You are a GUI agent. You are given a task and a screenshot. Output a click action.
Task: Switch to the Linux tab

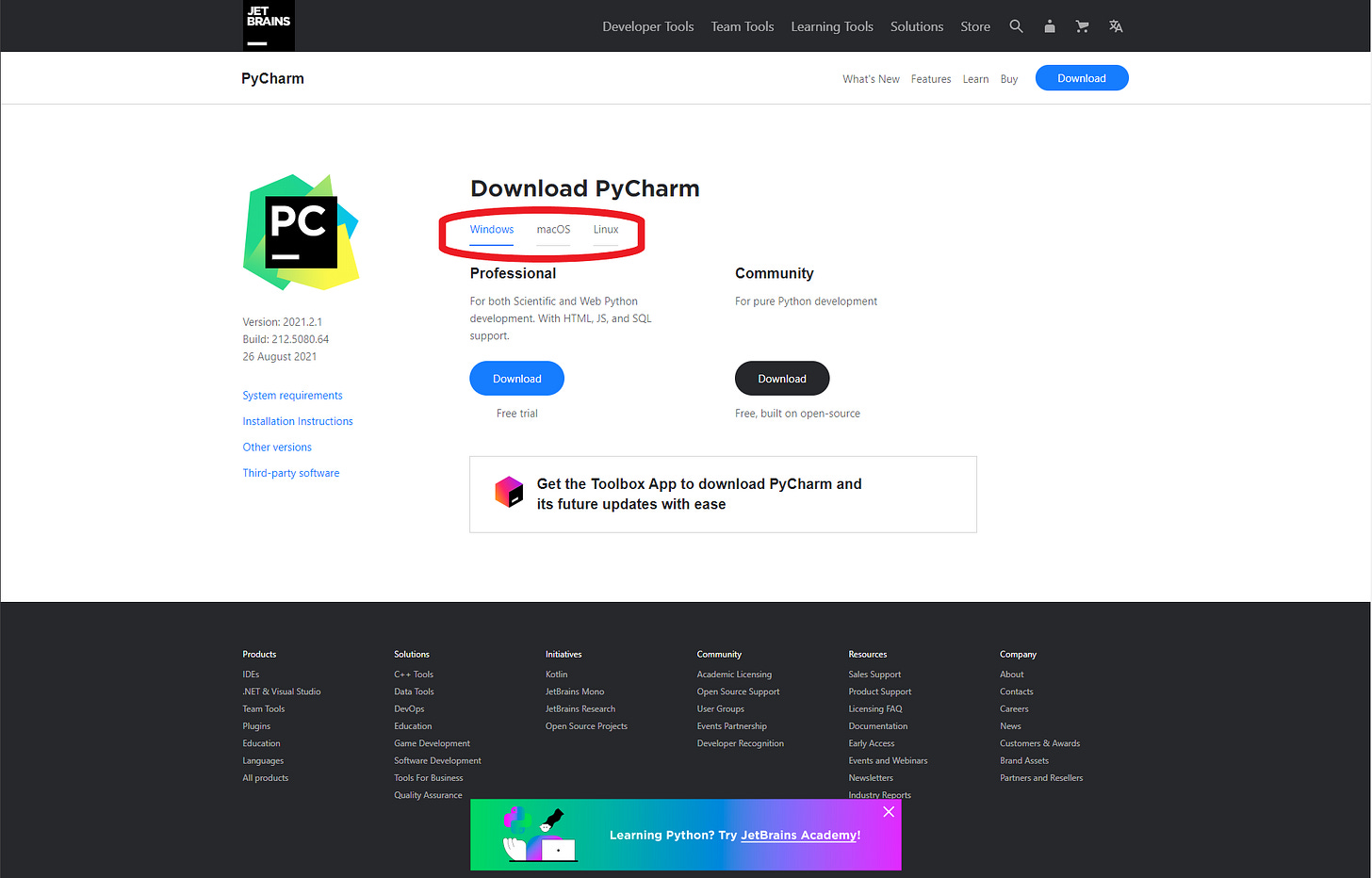click(606, 230)
